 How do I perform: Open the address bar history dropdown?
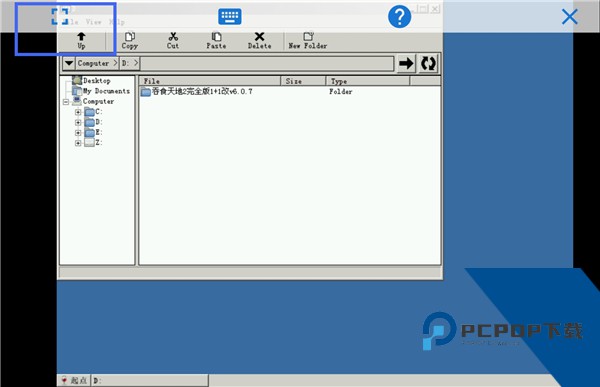pos(69,63)
